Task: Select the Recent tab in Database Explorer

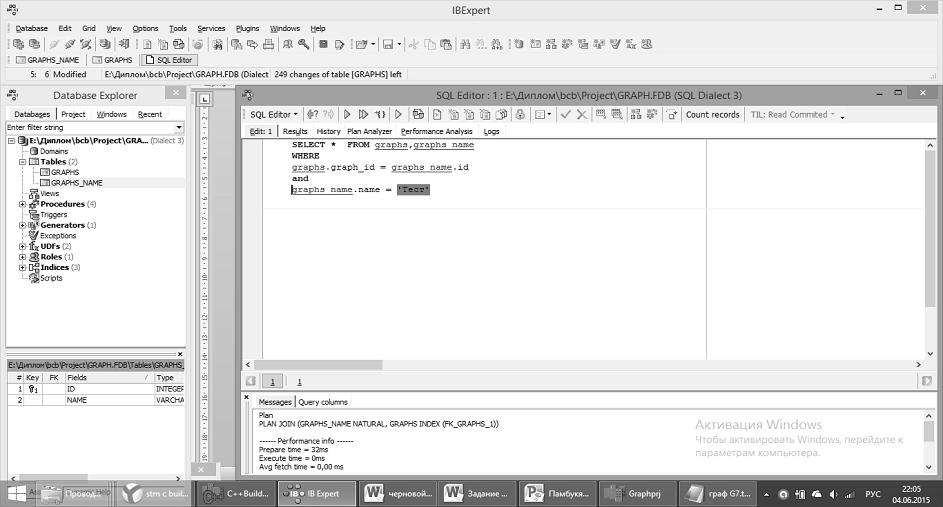Action: tap(150, 114)
